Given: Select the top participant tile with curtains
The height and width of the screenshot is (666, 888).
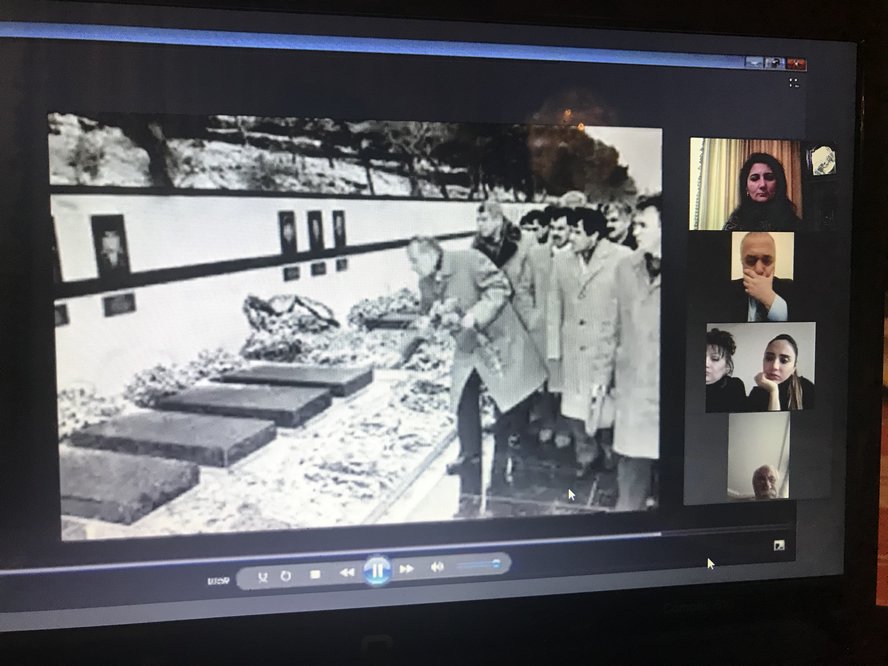Looking at the screenshot, I should point(746,184).
